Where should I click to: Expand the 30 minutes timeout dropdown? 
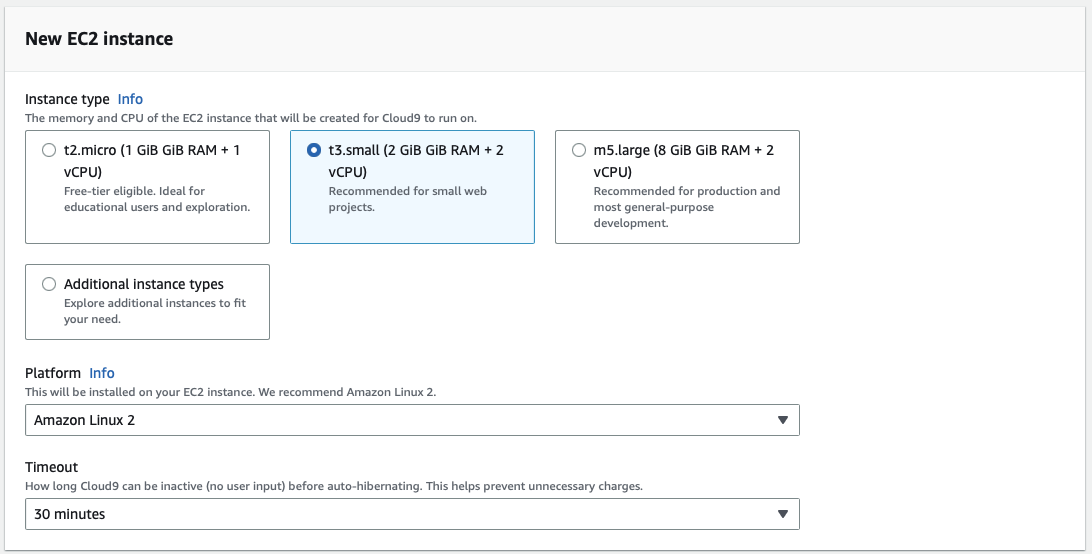400,514
